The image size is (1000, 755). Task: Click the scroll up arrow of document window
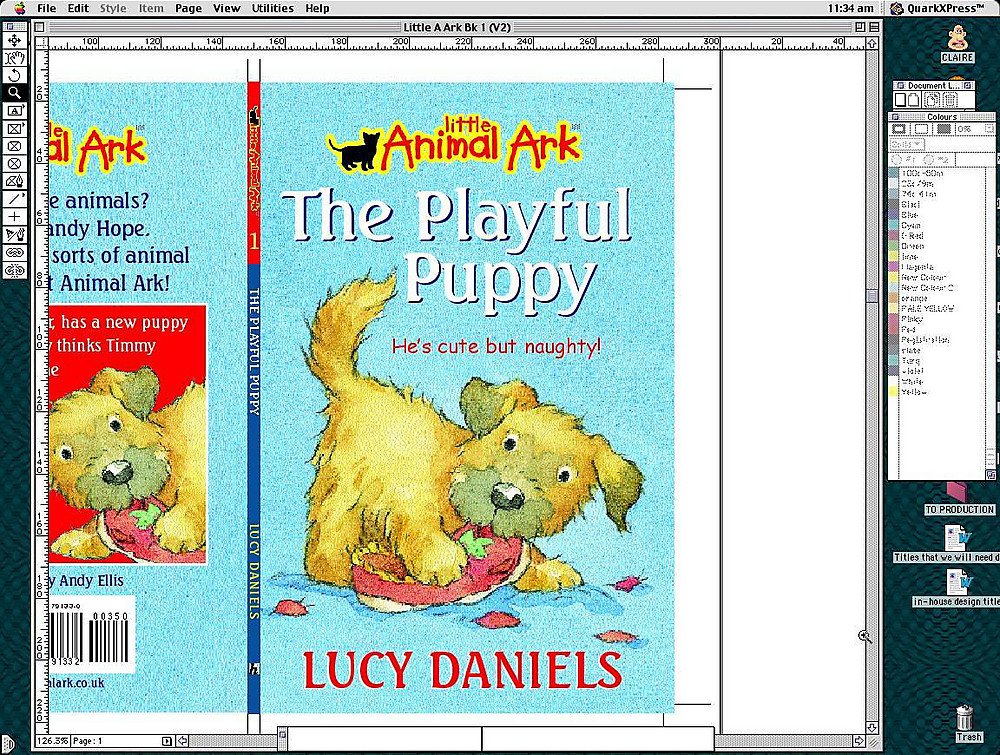[872, 43]
